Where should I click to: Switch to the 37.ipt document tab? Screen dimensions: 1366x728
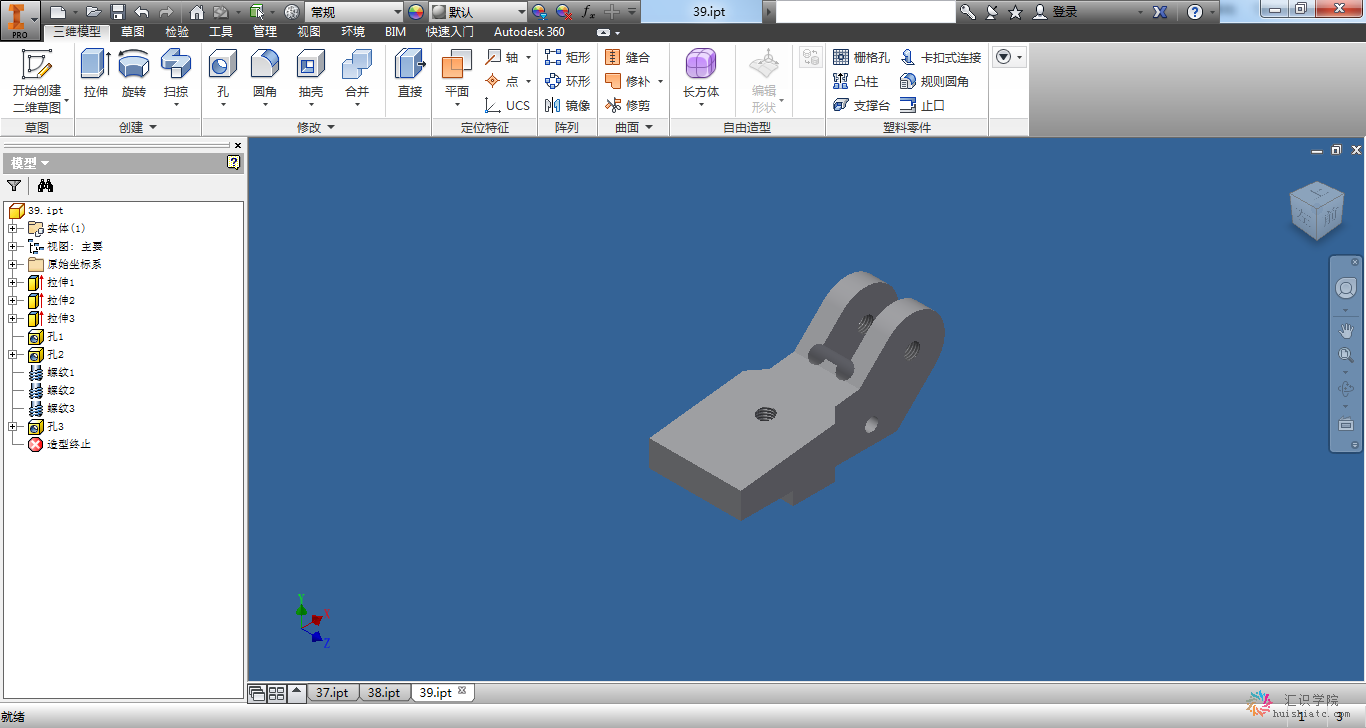tap(332, 692)
